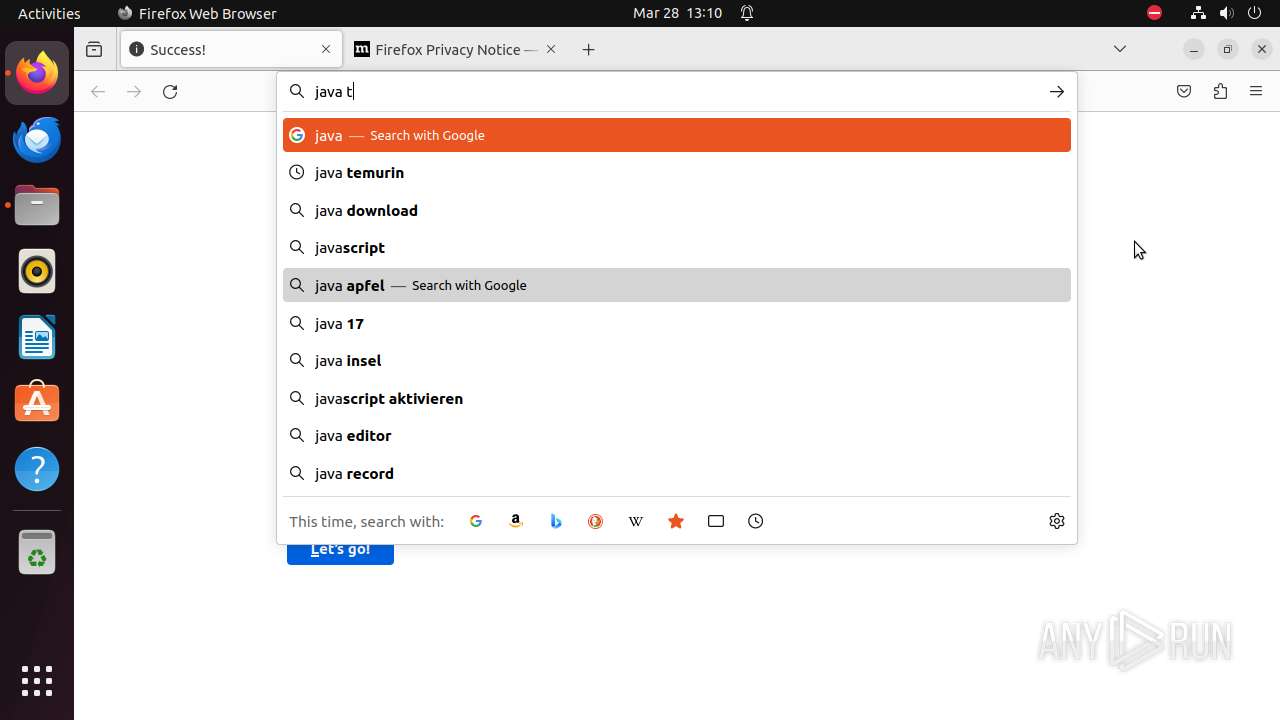Search history clock icon in search bar footer
1280x720 pixels.
pos(756,521)
